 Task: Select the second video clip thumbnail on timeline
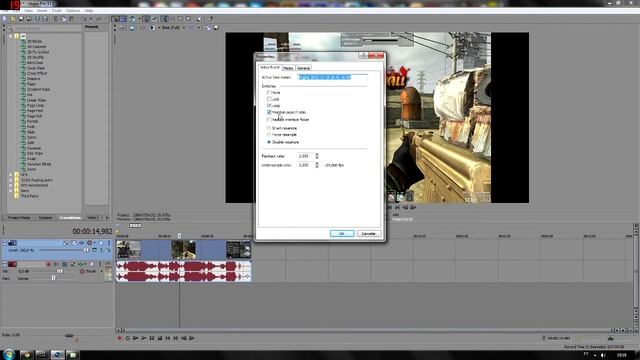coord(183,249)
